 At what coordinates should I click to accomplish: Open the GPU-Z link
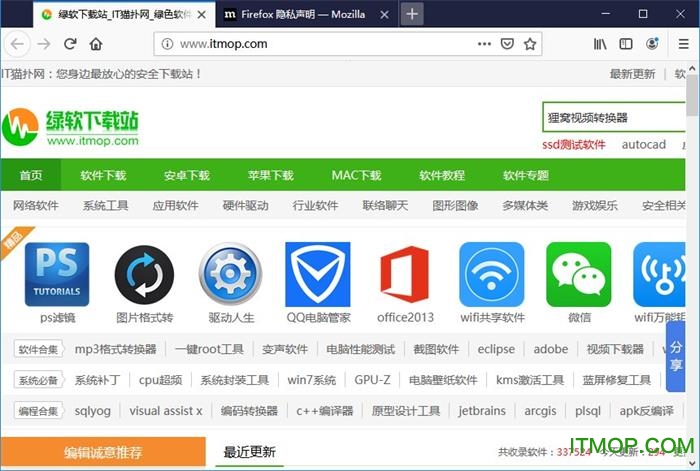(372, 380)
